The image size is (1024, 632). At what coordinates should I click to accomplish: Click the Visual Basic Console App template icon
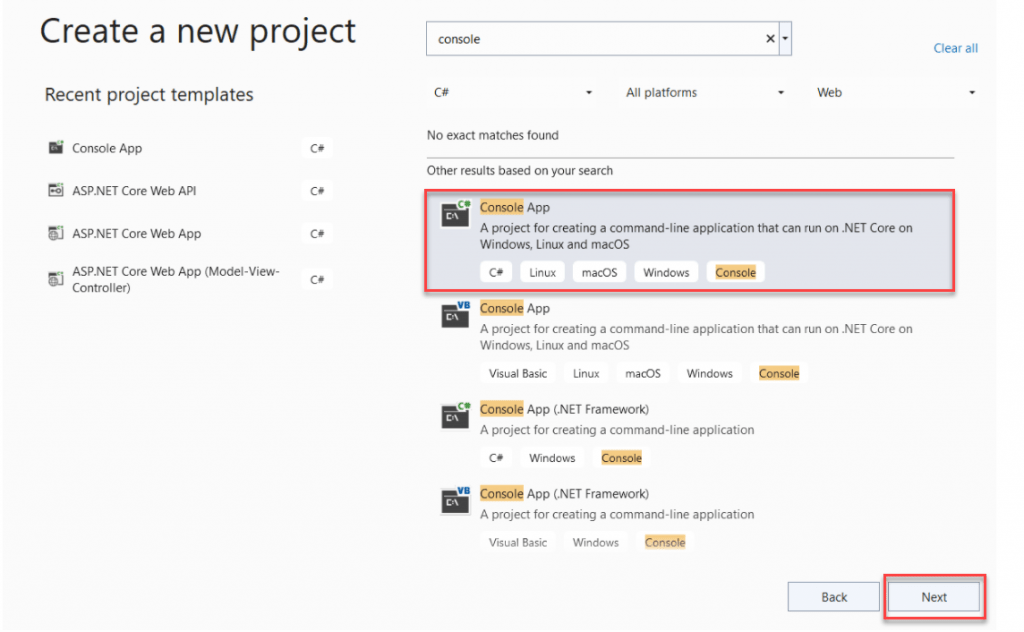[x=456, y=315]
